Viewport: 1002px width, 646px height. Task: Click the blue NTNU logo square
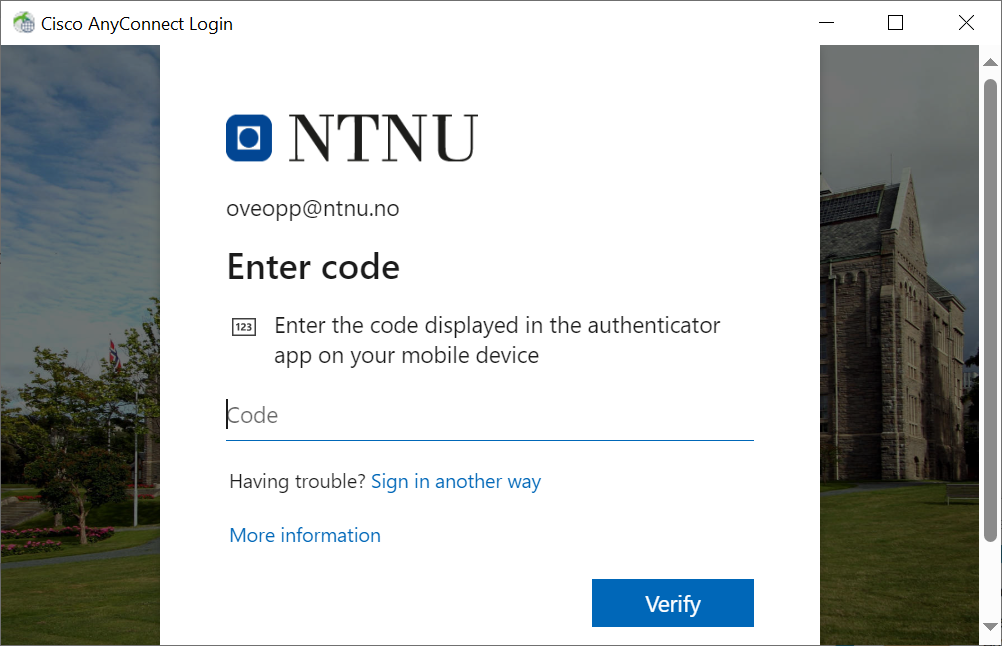coord(249,137)
